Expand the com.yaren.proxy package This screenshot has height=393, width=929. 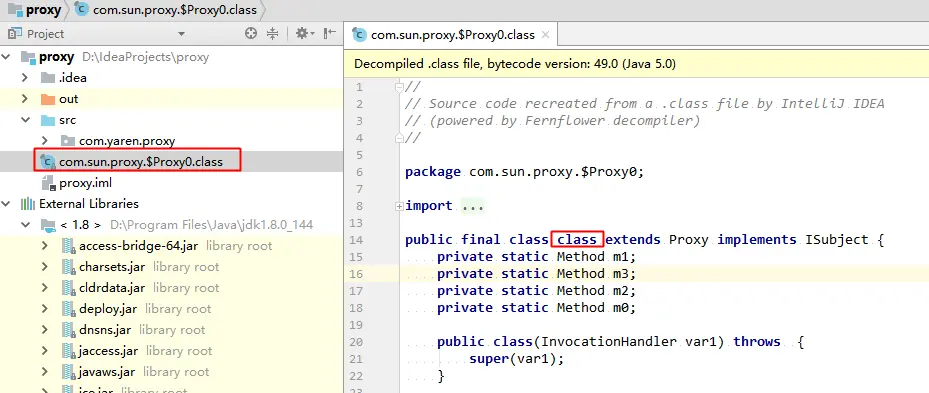45,140
